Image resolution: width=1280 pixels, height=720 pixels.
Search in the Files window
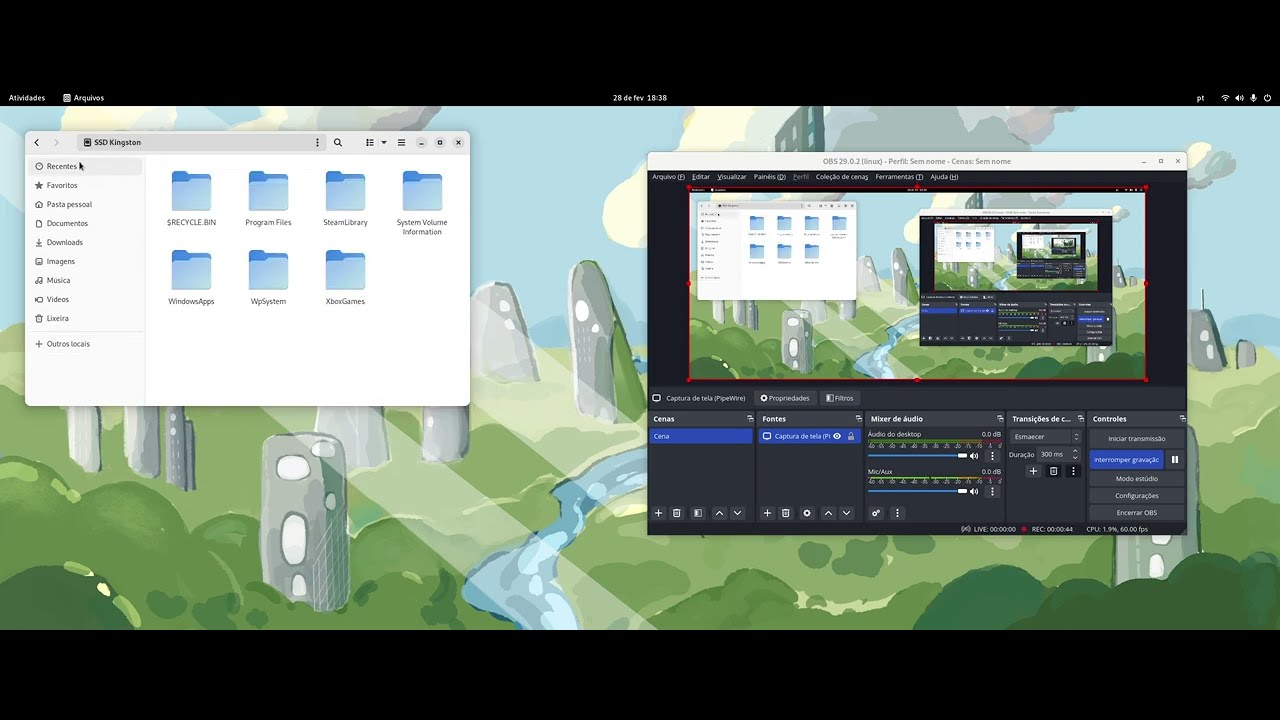[x=338, y=143]
